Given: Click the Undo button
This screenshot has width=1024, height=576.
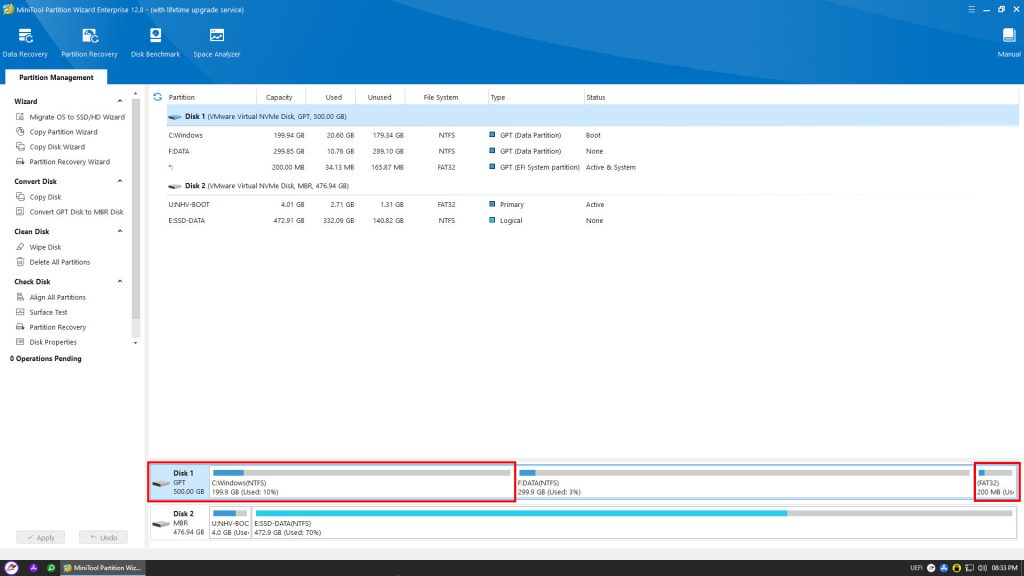Looking at the screenshot, I should pyautogui.click(x=103, y=537).
